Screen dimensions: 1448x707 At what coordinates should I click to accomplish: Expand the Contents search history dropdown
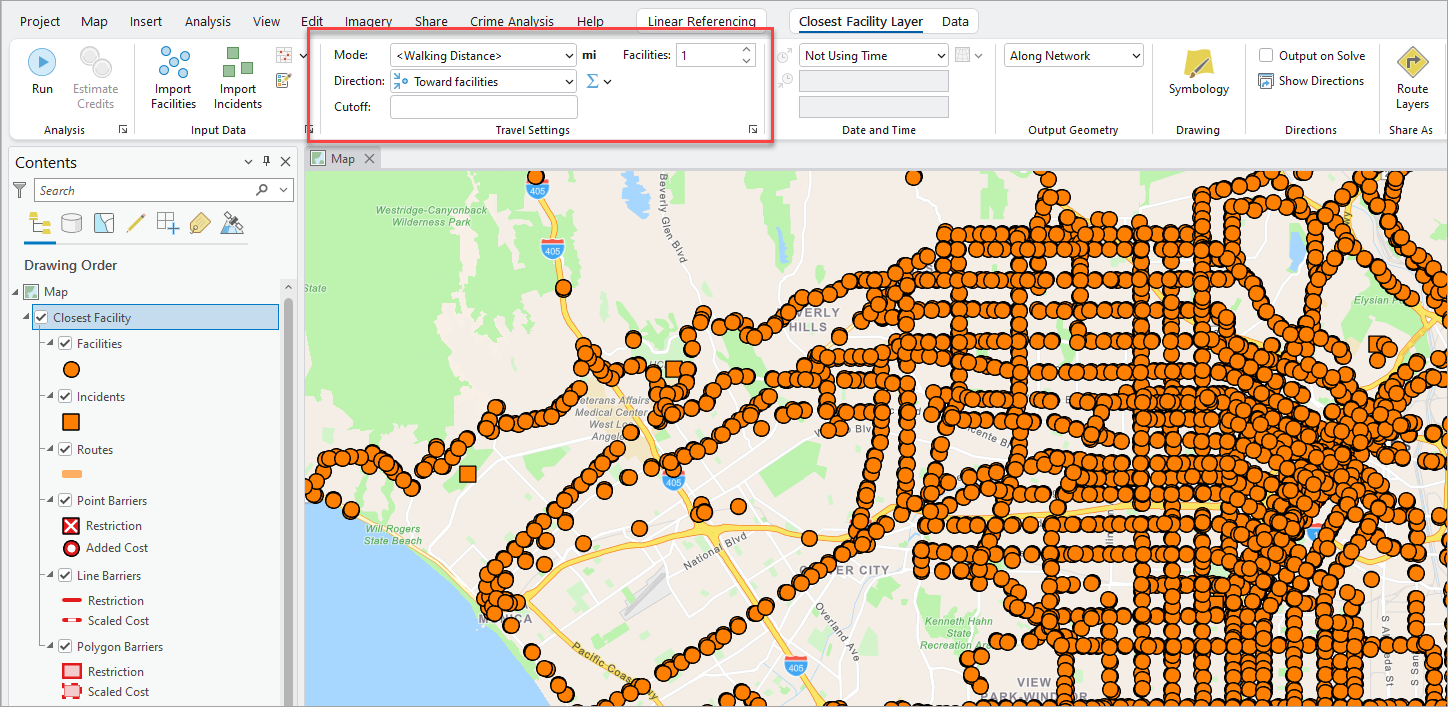pos(283,190)
